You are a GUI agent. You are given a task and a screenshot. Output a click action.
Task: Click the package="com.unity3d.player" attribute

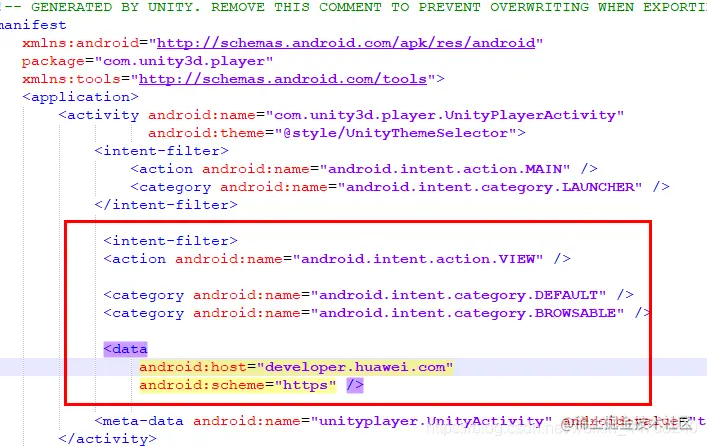pos(147,61)
